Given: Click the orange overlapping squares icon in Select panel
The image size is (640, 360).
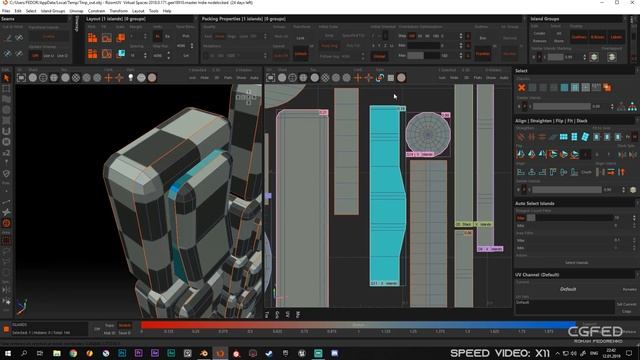Looking at the screenshot, I should [607, 87].
